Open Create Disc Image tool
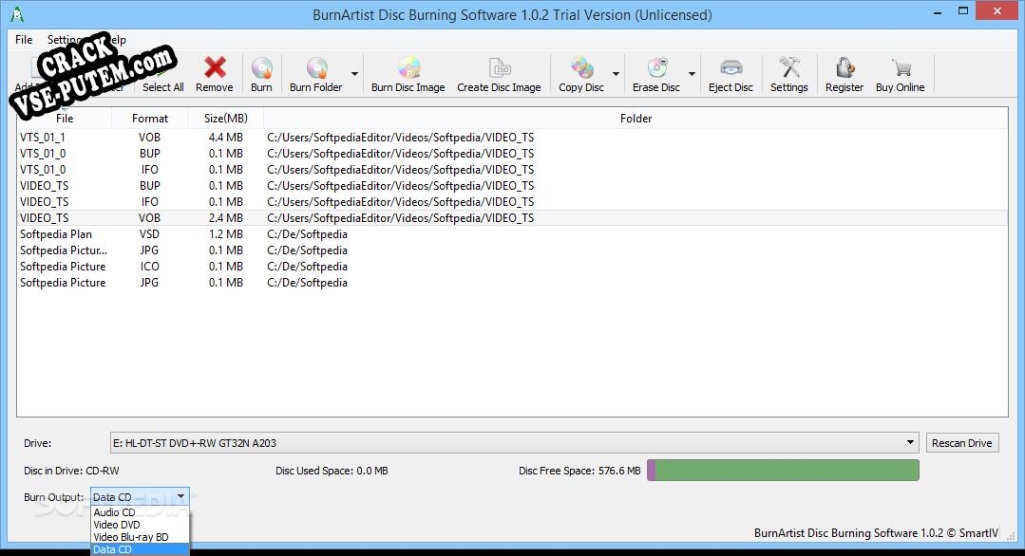 click(x=499, y=74)
